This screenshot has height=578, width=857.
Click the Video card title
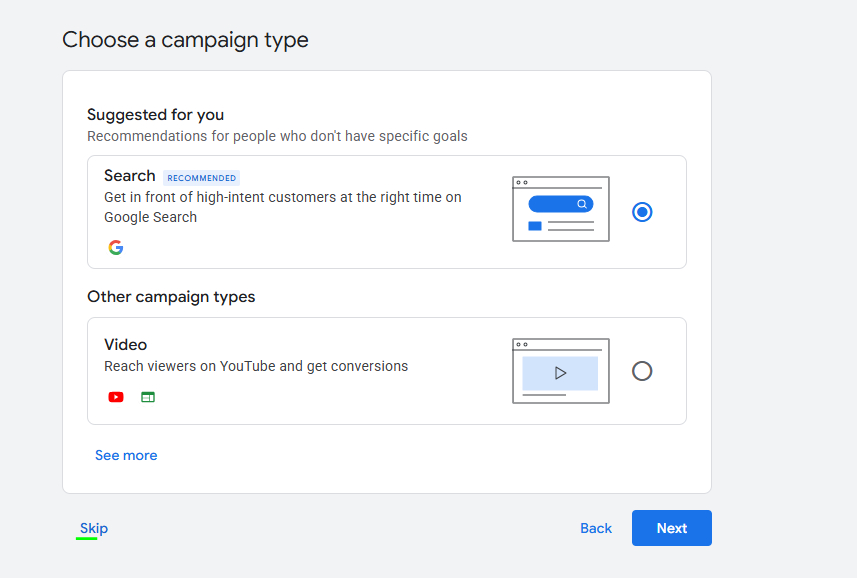pyautogui.click(x=125, y=345)
